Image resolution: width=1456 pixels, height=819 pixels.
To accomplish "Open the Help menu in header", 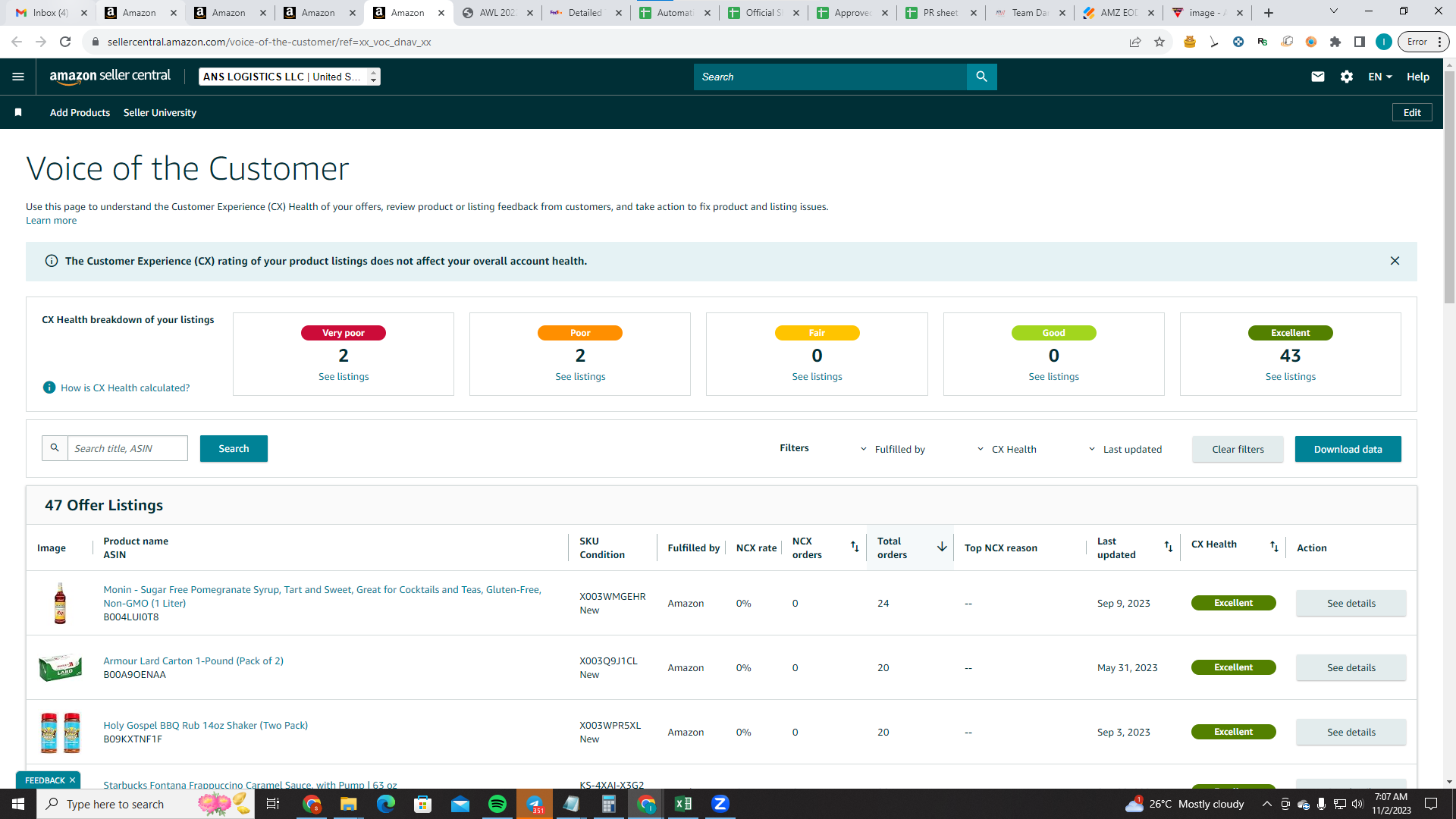I will pos(1418,77).
